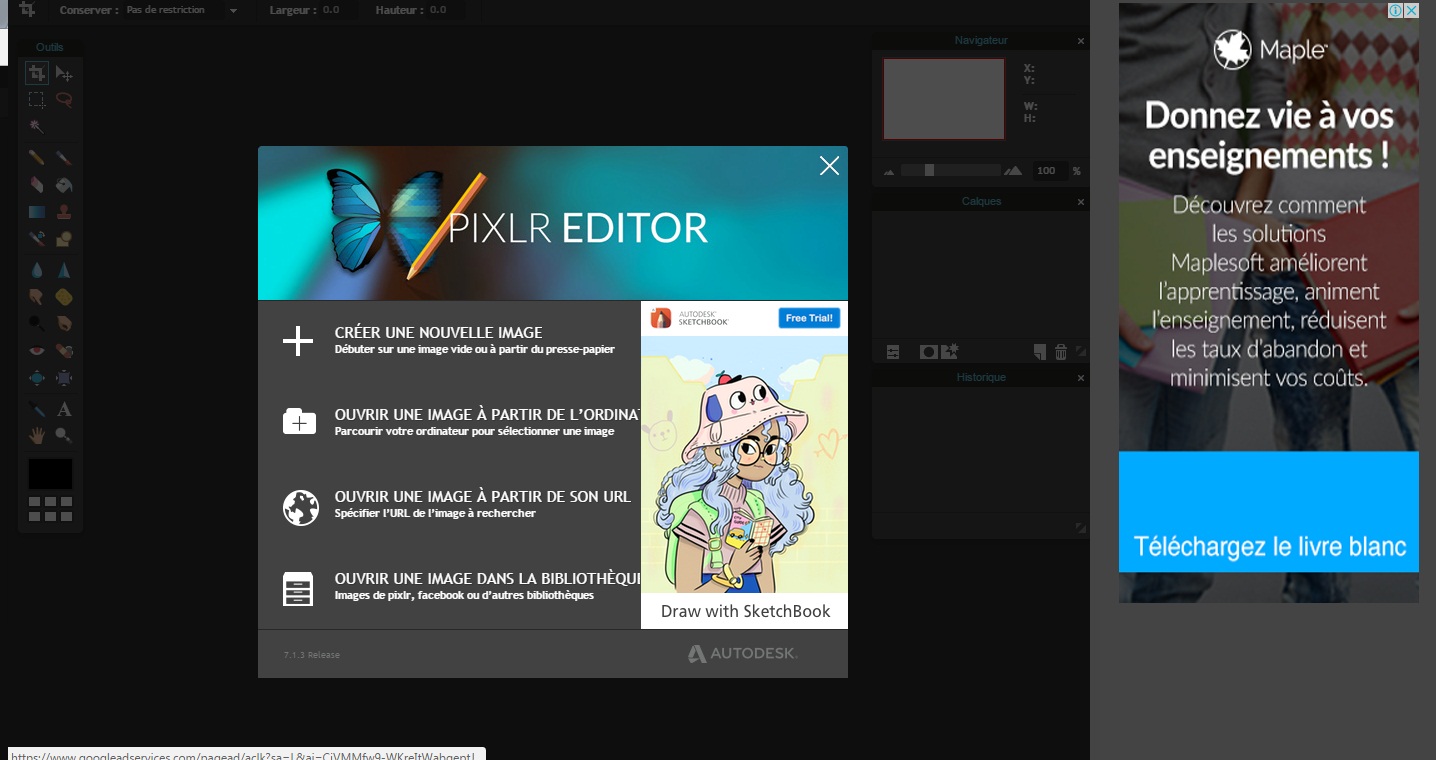Select the Pencil tool
1436x760 pixels.
[x=36, y=158]
